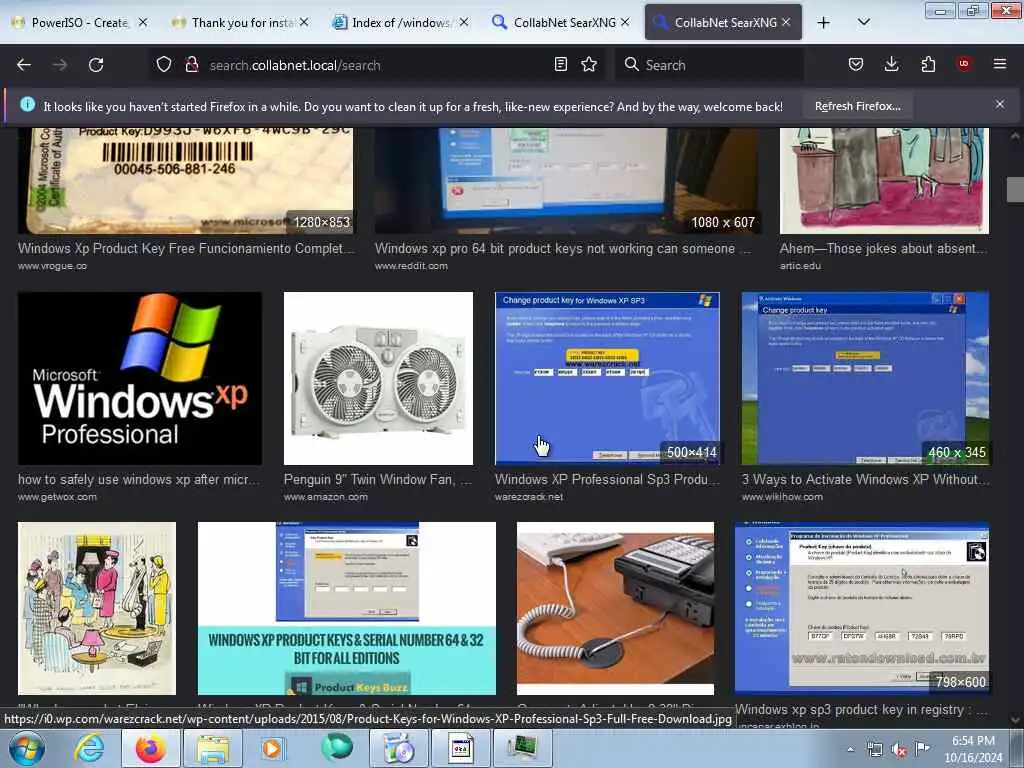Viewport: 1024px width, 768px height.
Task: Open the product key barcode sticker image
Action: pos(185,181)
